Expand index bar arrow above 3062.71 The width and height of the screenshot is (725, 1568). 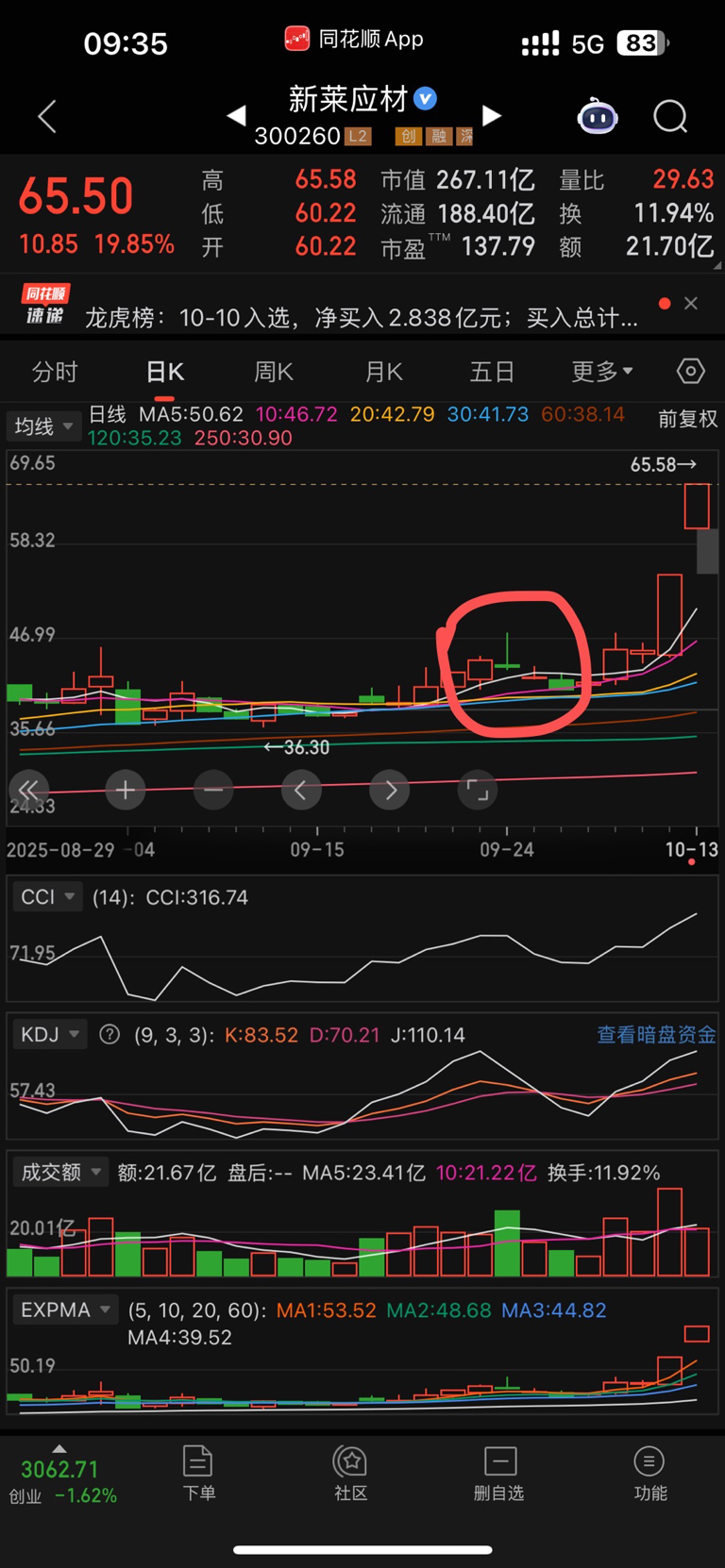tap(59, 1448)
